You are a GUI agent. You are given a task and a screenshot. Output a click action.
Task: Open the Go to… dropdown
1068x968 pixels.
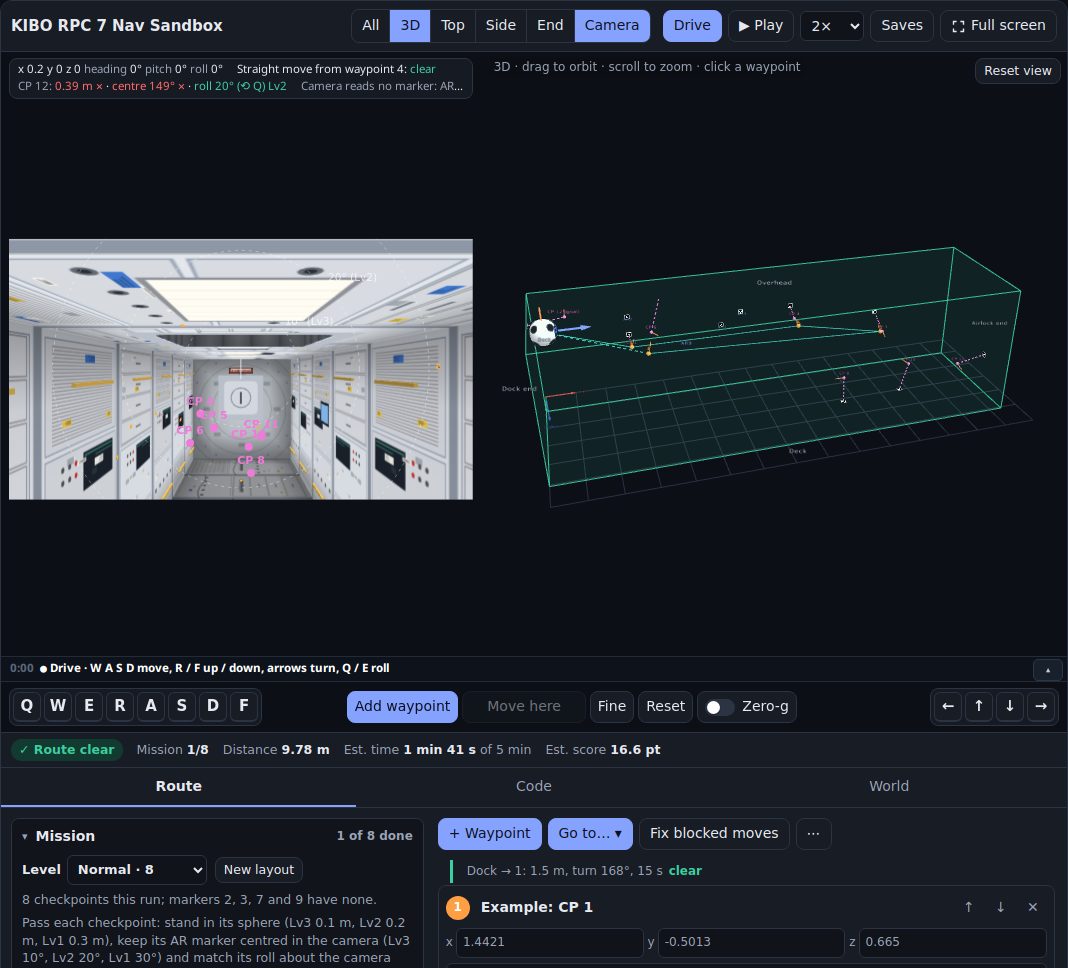[590, 834]
